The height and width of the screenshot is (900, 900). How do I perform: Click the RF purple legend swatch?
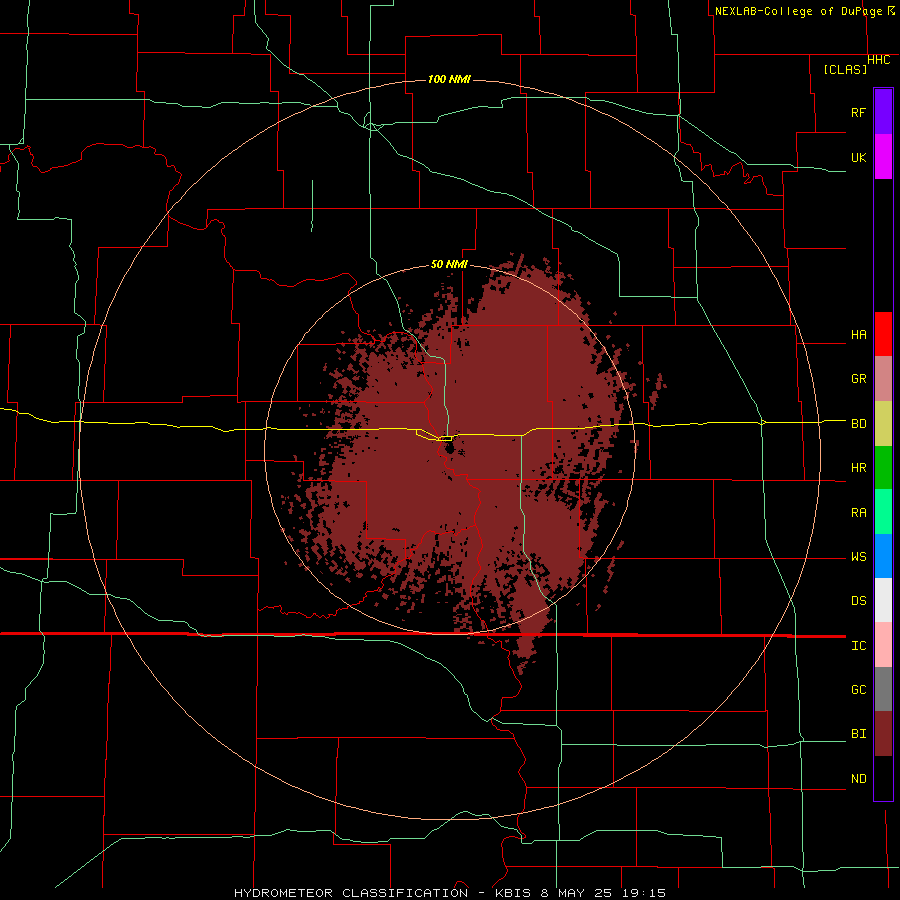883,112
